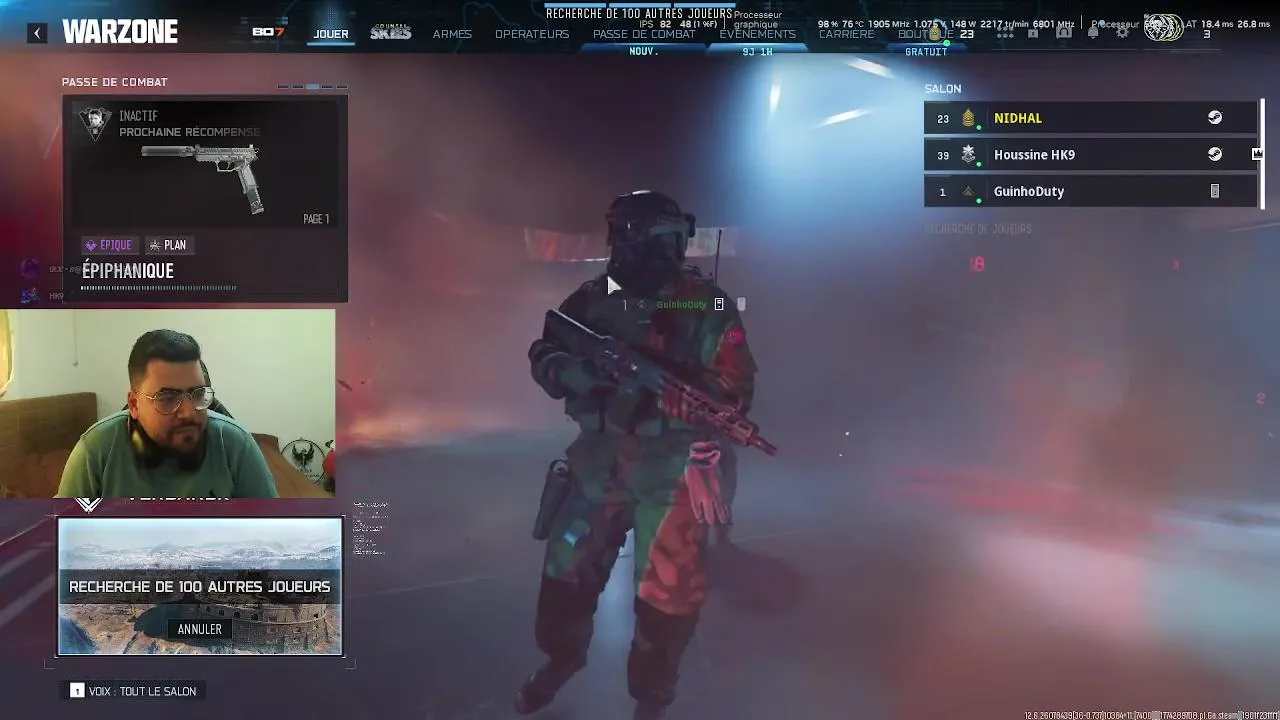Viewport: 1280px width, 720px height.
Task: Click the GRATUIT label under Boutique
Action: [926, 52]
